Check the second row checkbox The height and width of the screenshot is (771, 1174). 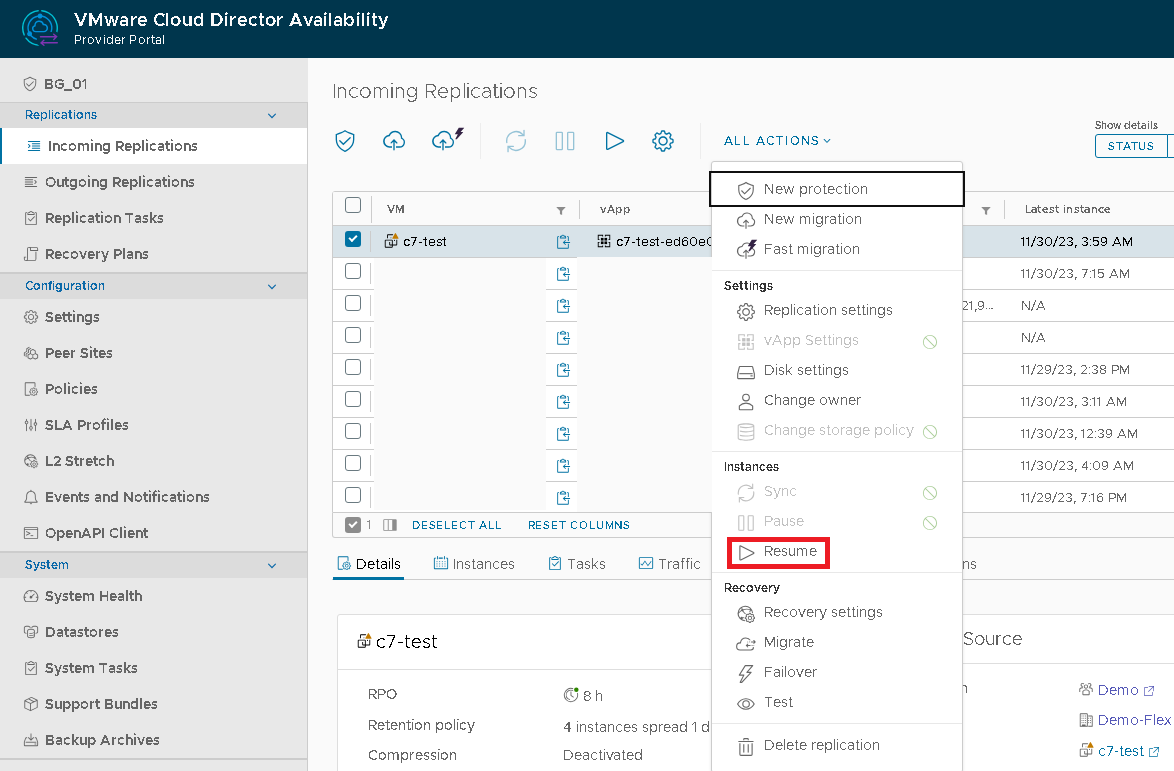(353, 271)
